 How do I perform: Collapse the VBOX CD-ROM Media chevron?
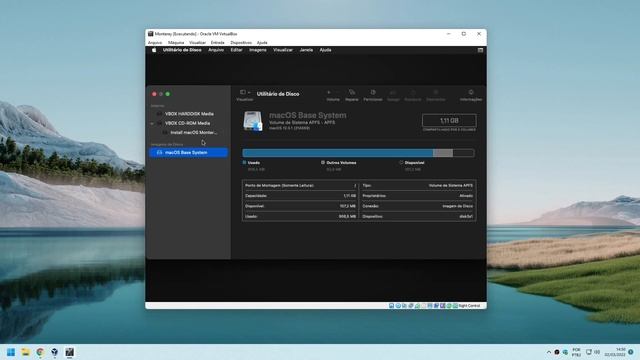[x=153, y=123]
